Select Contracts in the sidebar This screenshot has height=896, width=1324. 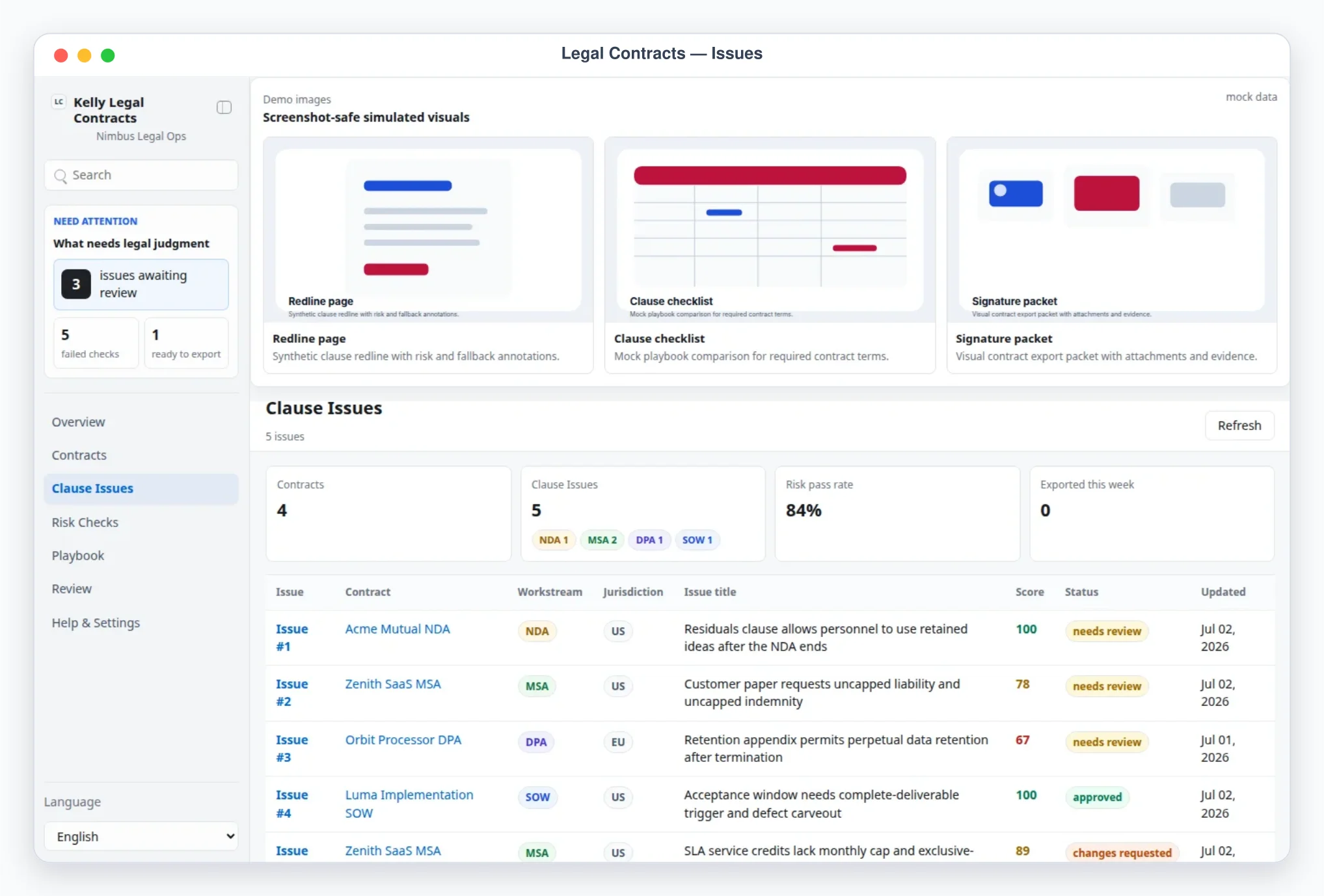coord(79,455)
